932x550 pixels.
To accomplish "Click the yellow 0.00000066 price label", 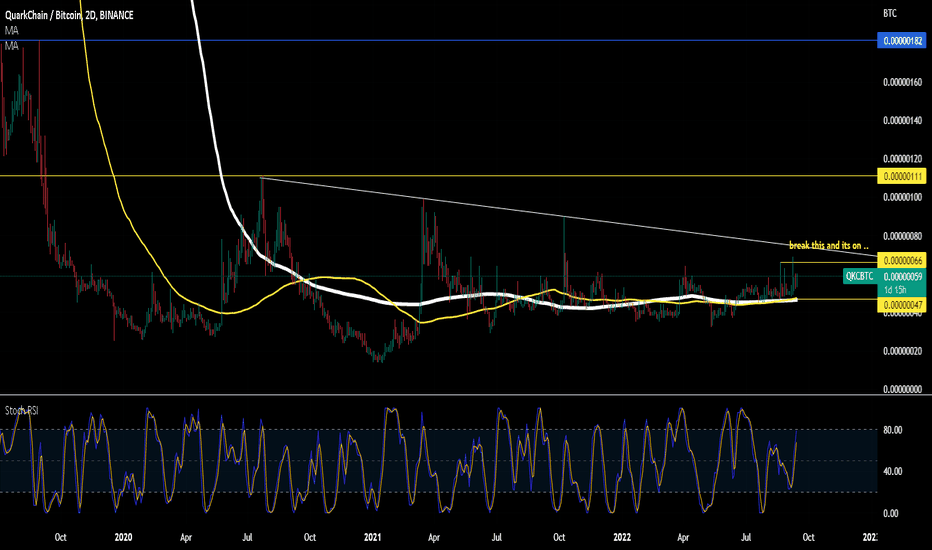I will (902, 260).
